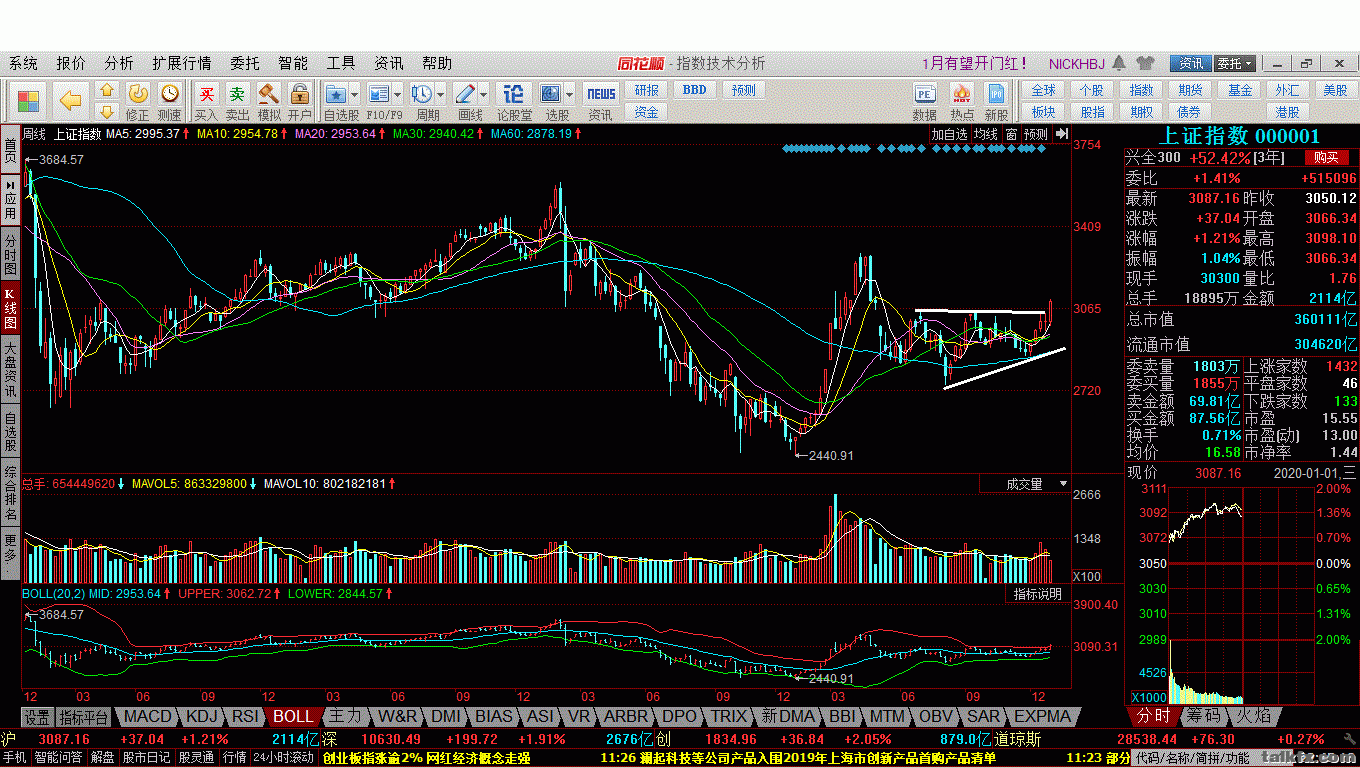Expand the 选股 dropdown arrow
The height and width of the screenshot is (768, 1360).
(x=568, y=94)
